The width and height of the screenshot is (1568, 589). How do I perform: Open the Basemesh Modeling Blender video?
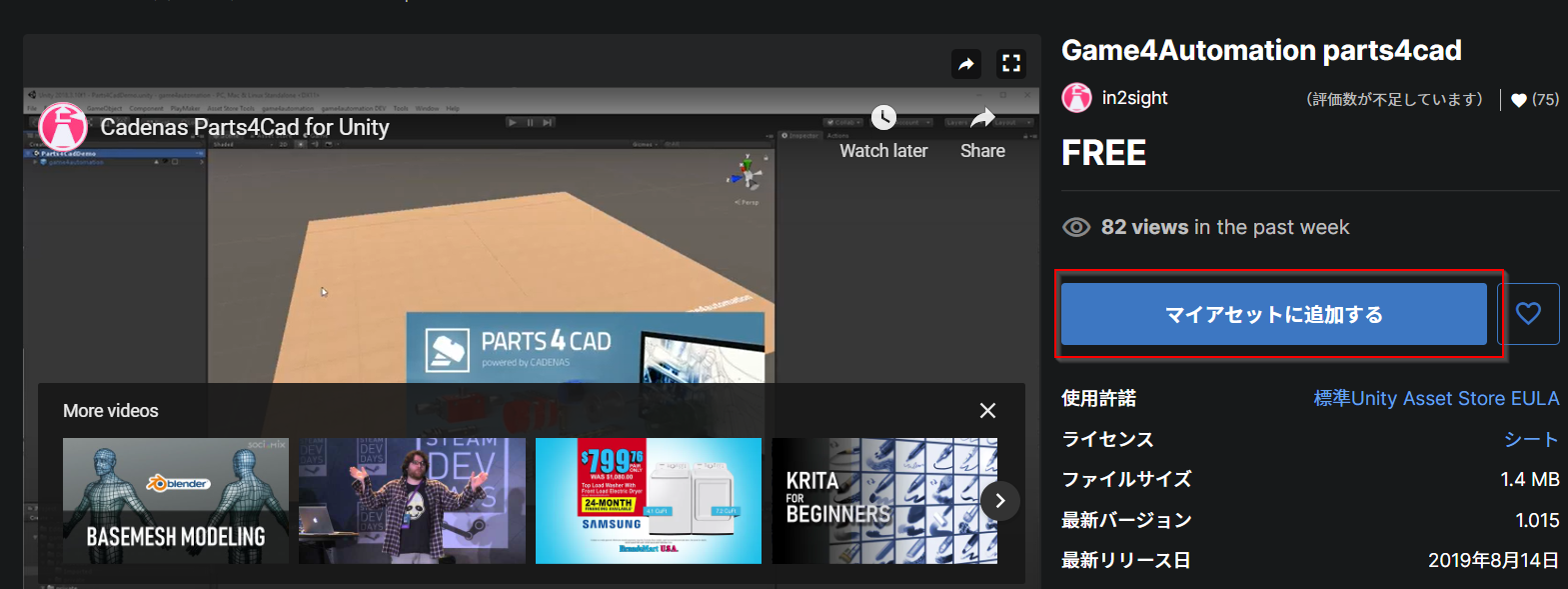pyautogui.click(x=176, y=501)
